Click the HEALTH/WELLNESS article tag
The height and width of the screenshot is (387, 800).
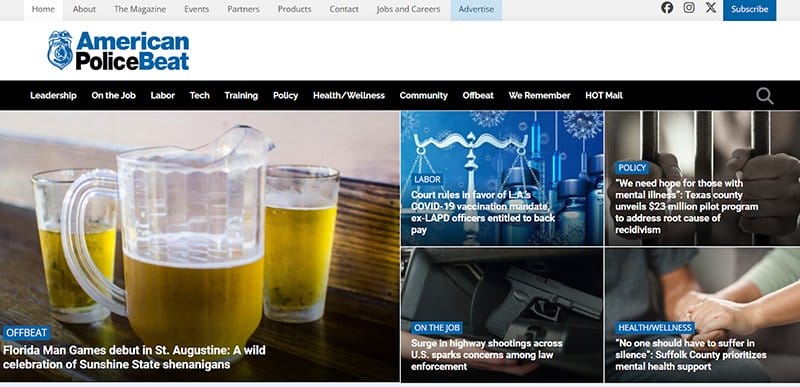pos(655,327)
